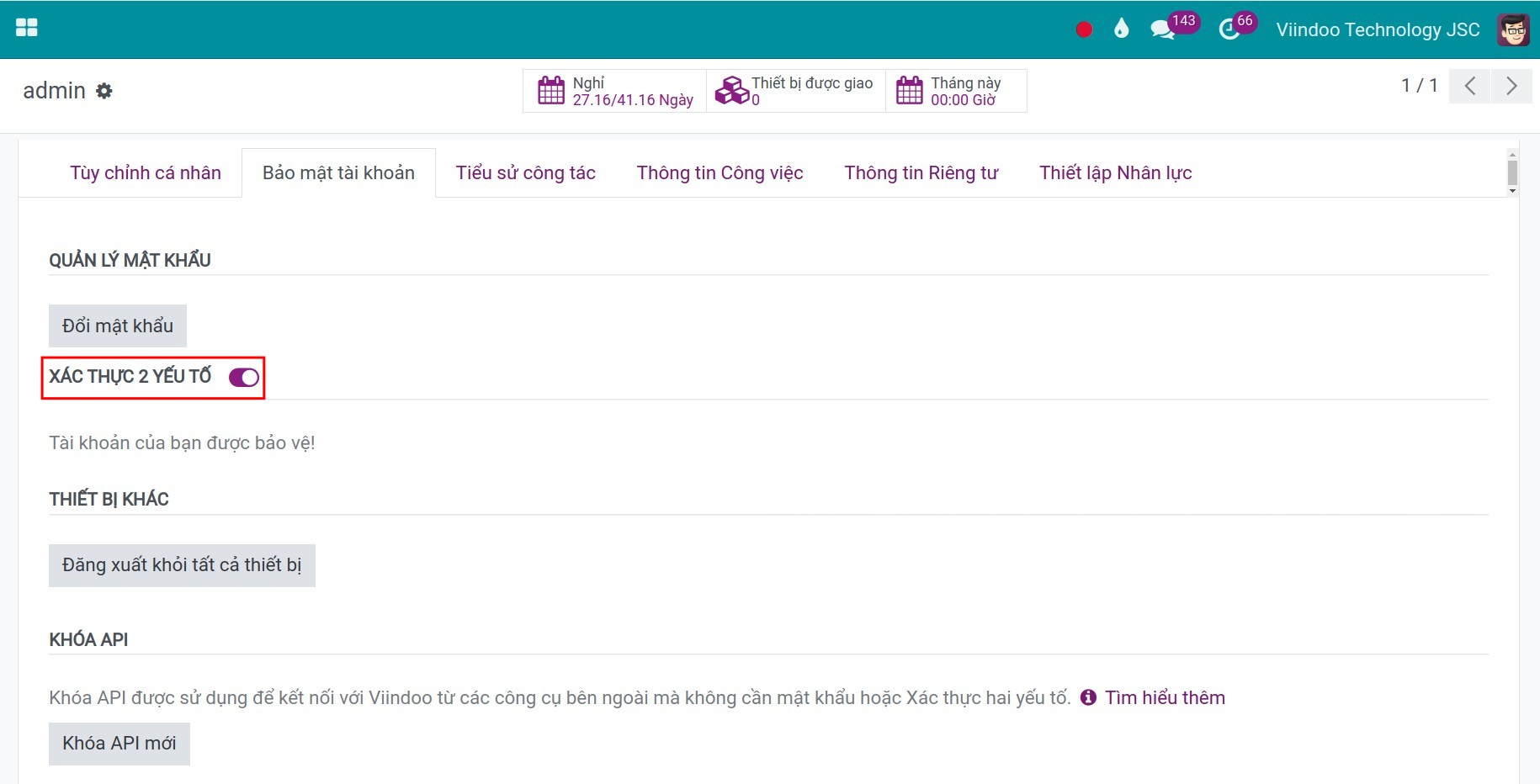Viewport: 1540px width, 784px height.
Task: Click the Tháng này calendar icon
Action: coord(910,90)
